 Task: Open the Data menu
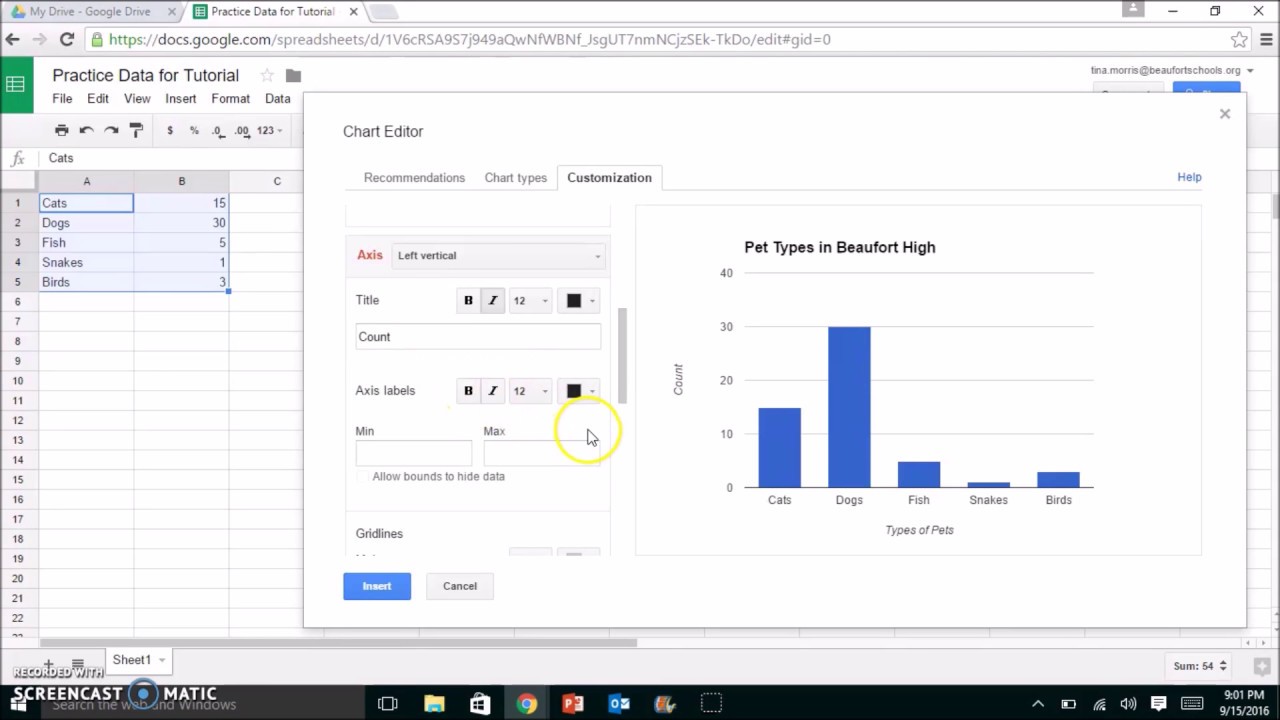[x=278, y=99]
